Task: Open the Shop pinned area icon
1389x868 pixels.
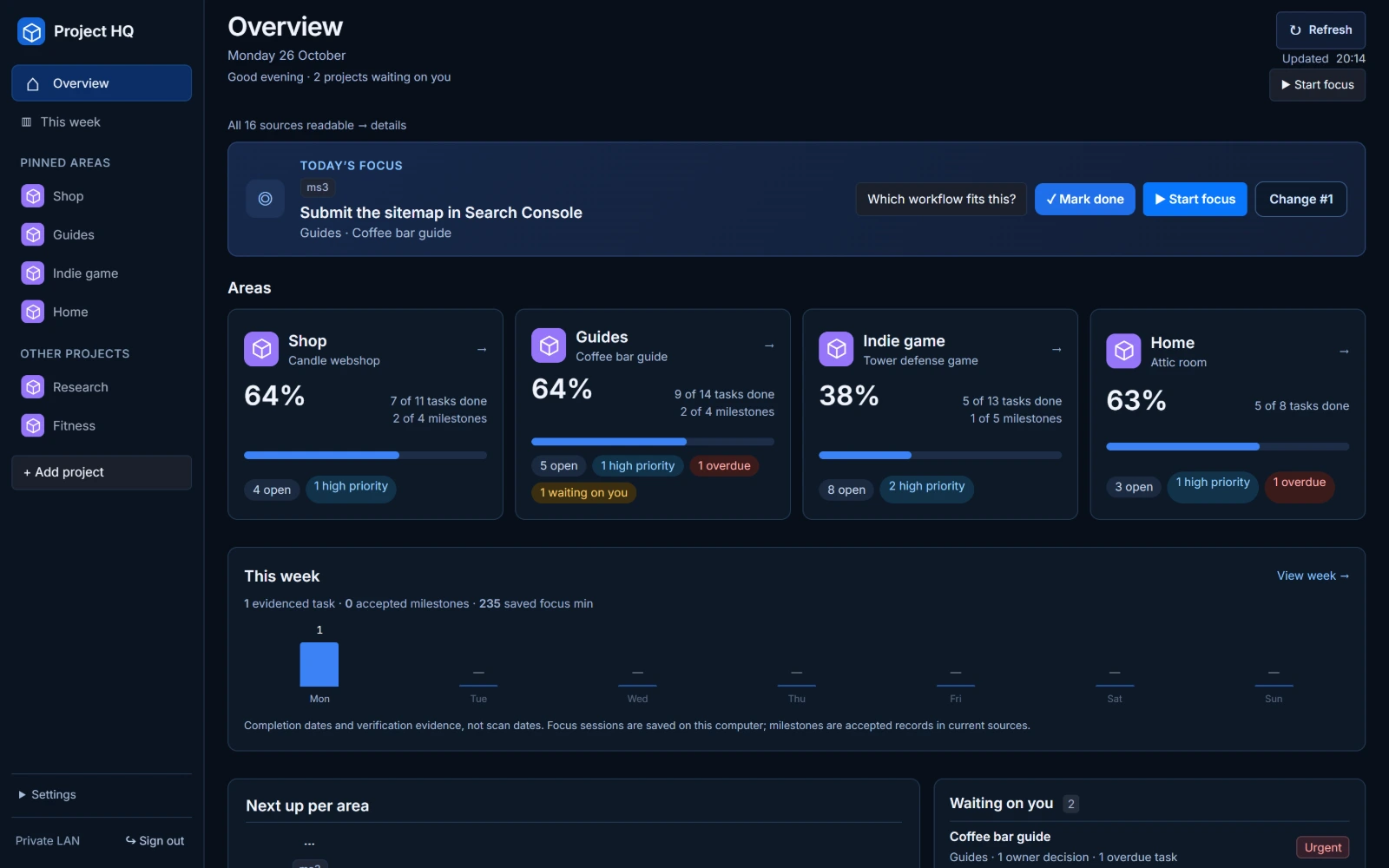Action: point(33,196)
